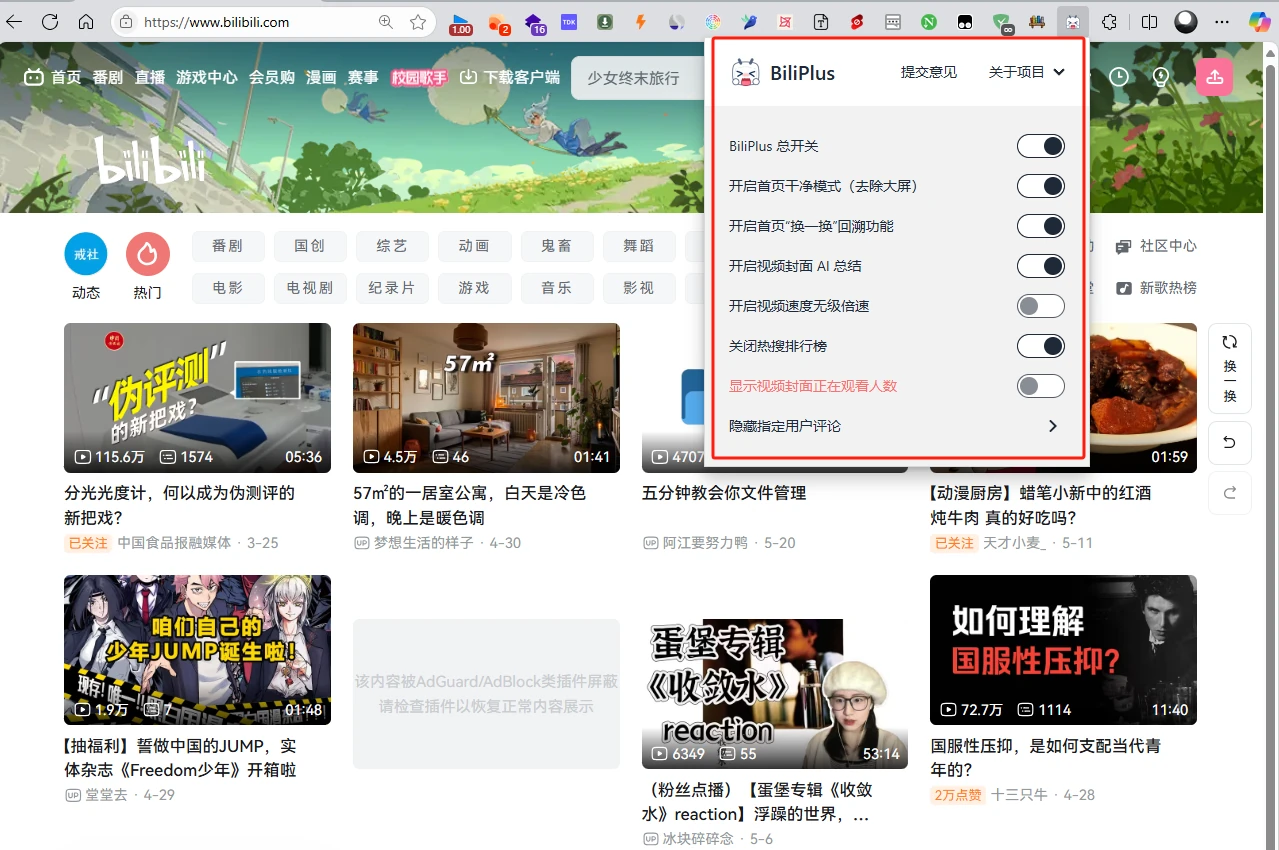Click the green download arrow extension icon

(x=605, y=22)
